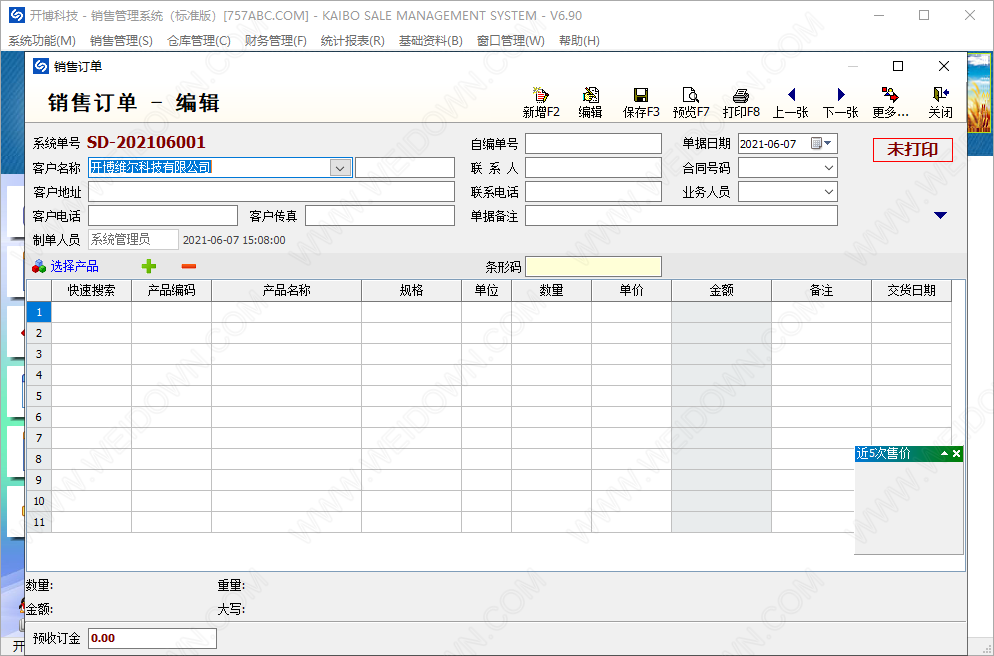Screen dimensions: 994x656
Task: Click the 未打印 status button
Action: tap(912, 149)
